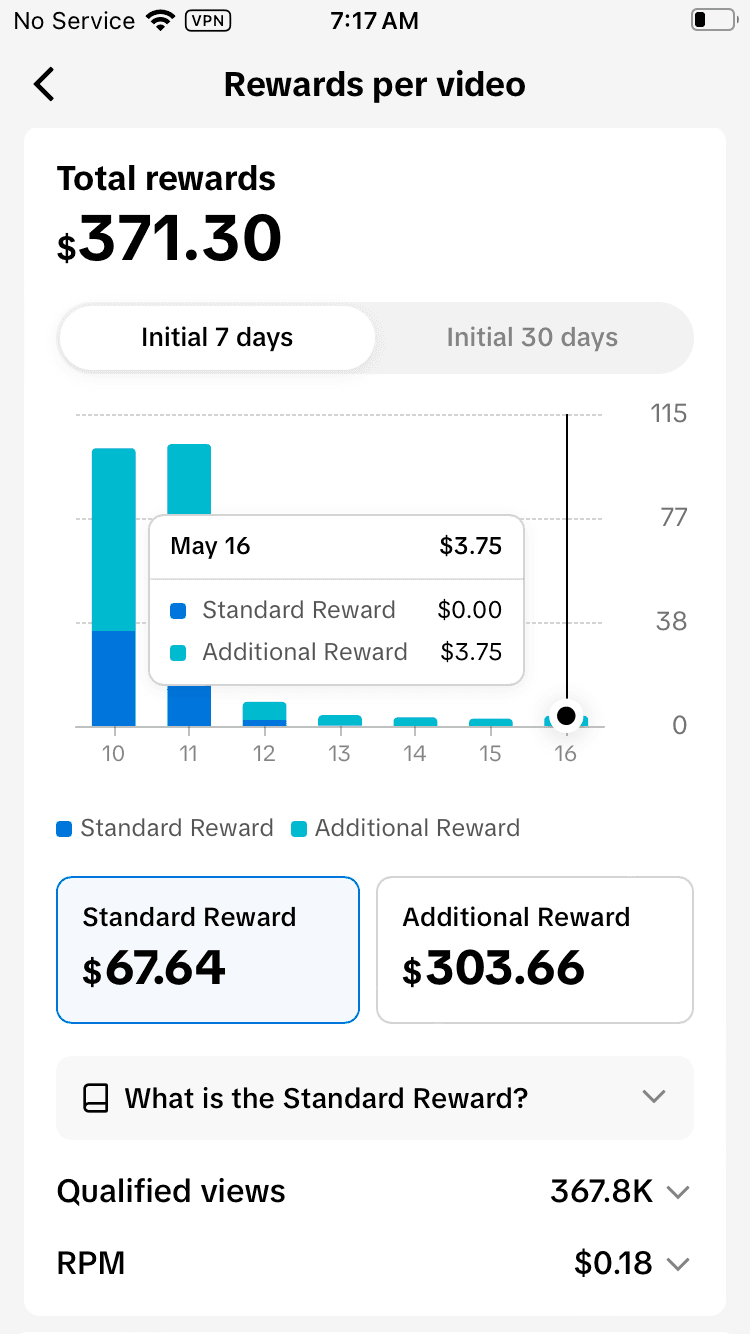Expand the RPM details chevron

[678, 1264]
